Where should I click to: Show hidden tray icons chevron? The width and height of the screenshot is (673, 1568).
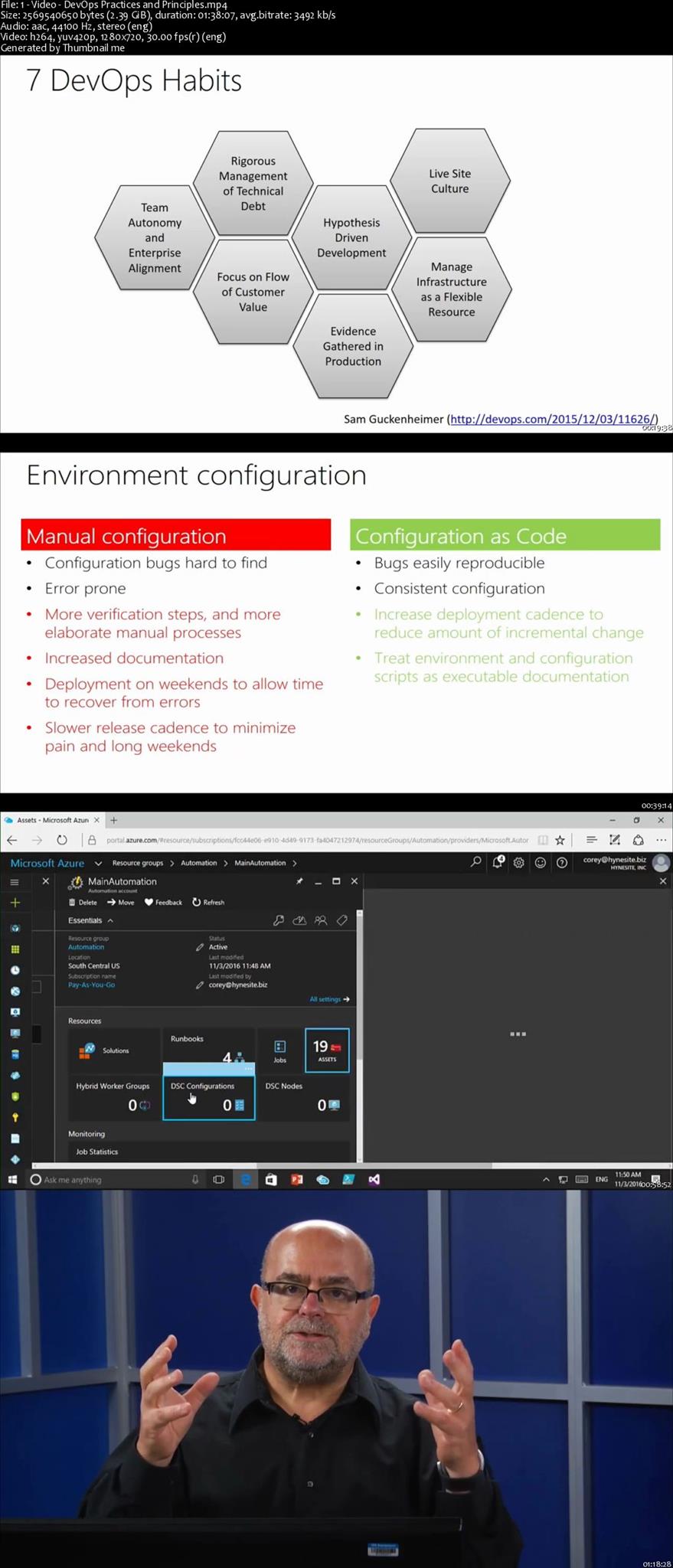pyautogui.click(x=546, y=1179)
